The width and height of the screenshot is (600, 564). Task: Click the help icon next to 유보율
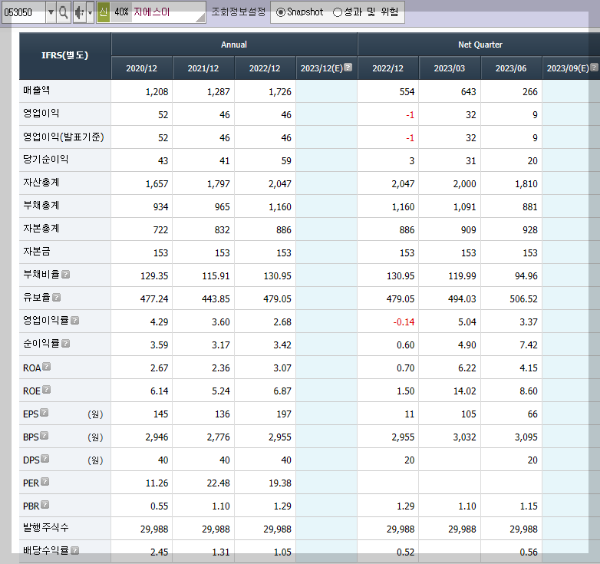pyautogui.click(x=57, y=297)
